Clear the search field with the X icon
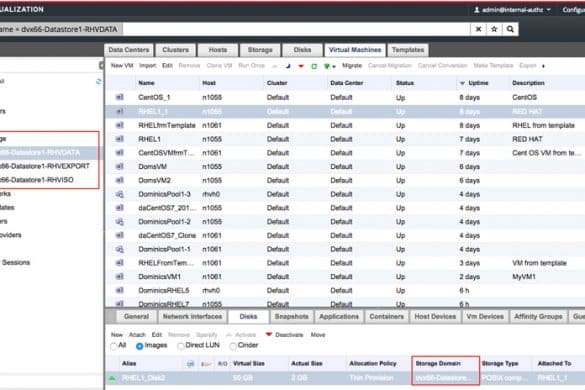Viewport: 585px width, 390px height. (x=478, y=29)
